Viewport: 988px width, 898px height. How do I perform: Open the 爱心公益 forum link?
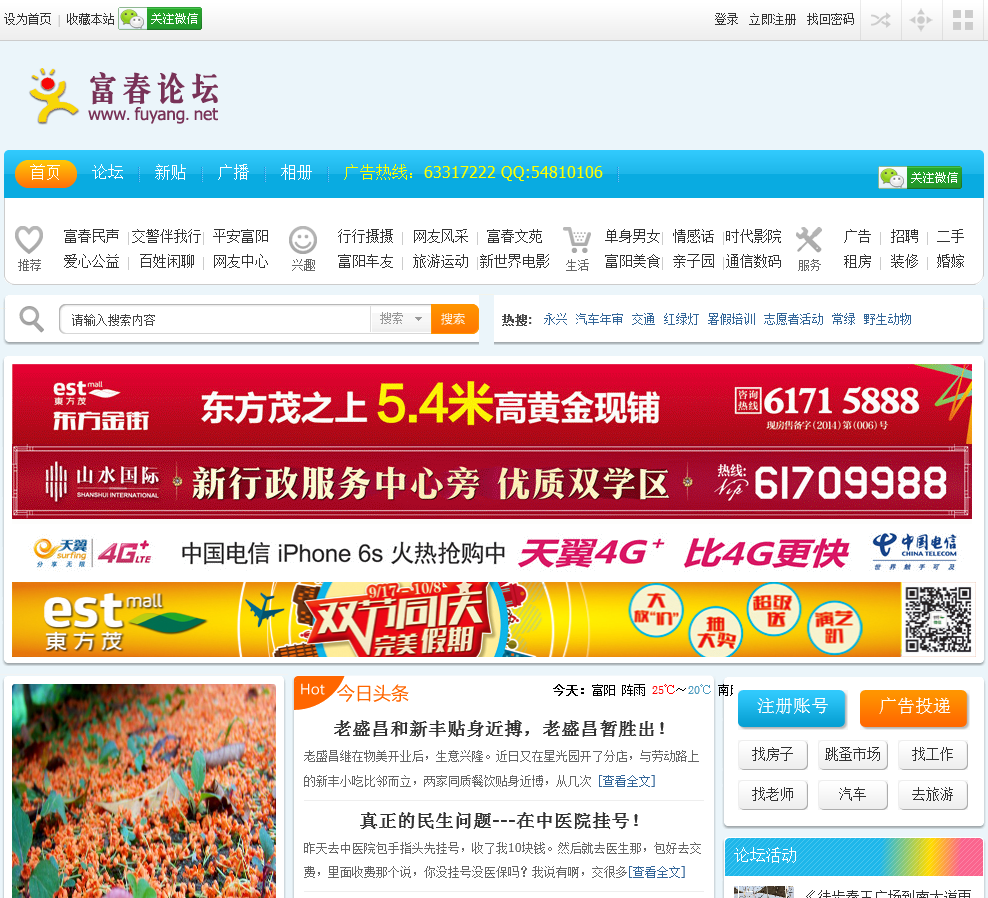pyautogui.click(x=91, y=262)
